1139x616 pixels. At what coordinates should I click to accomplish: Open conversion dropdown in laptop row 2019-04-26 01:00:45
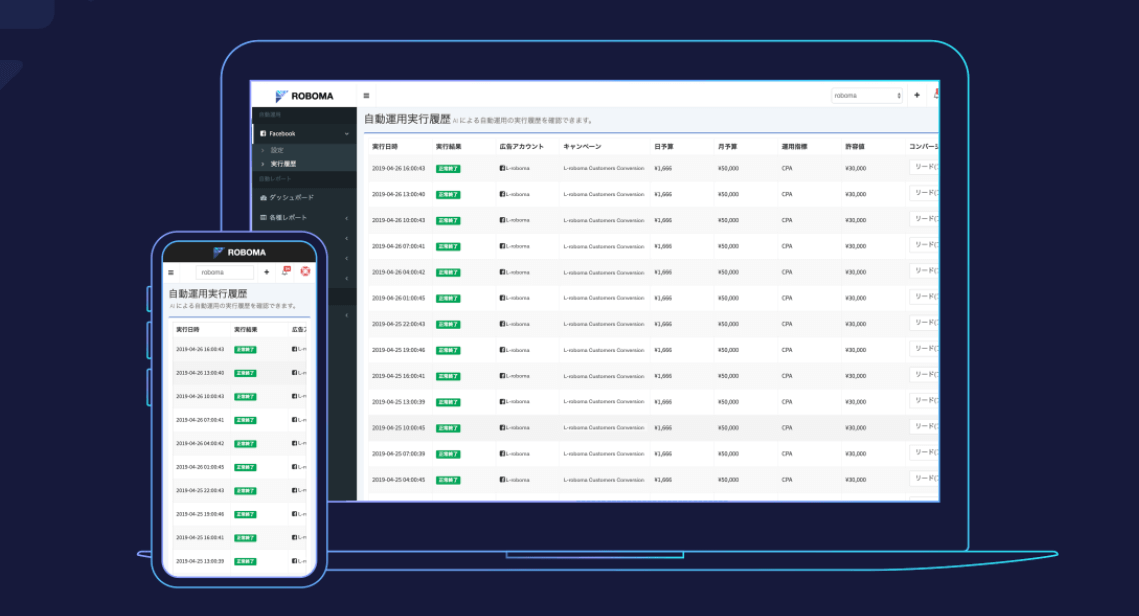click(924, 297)
